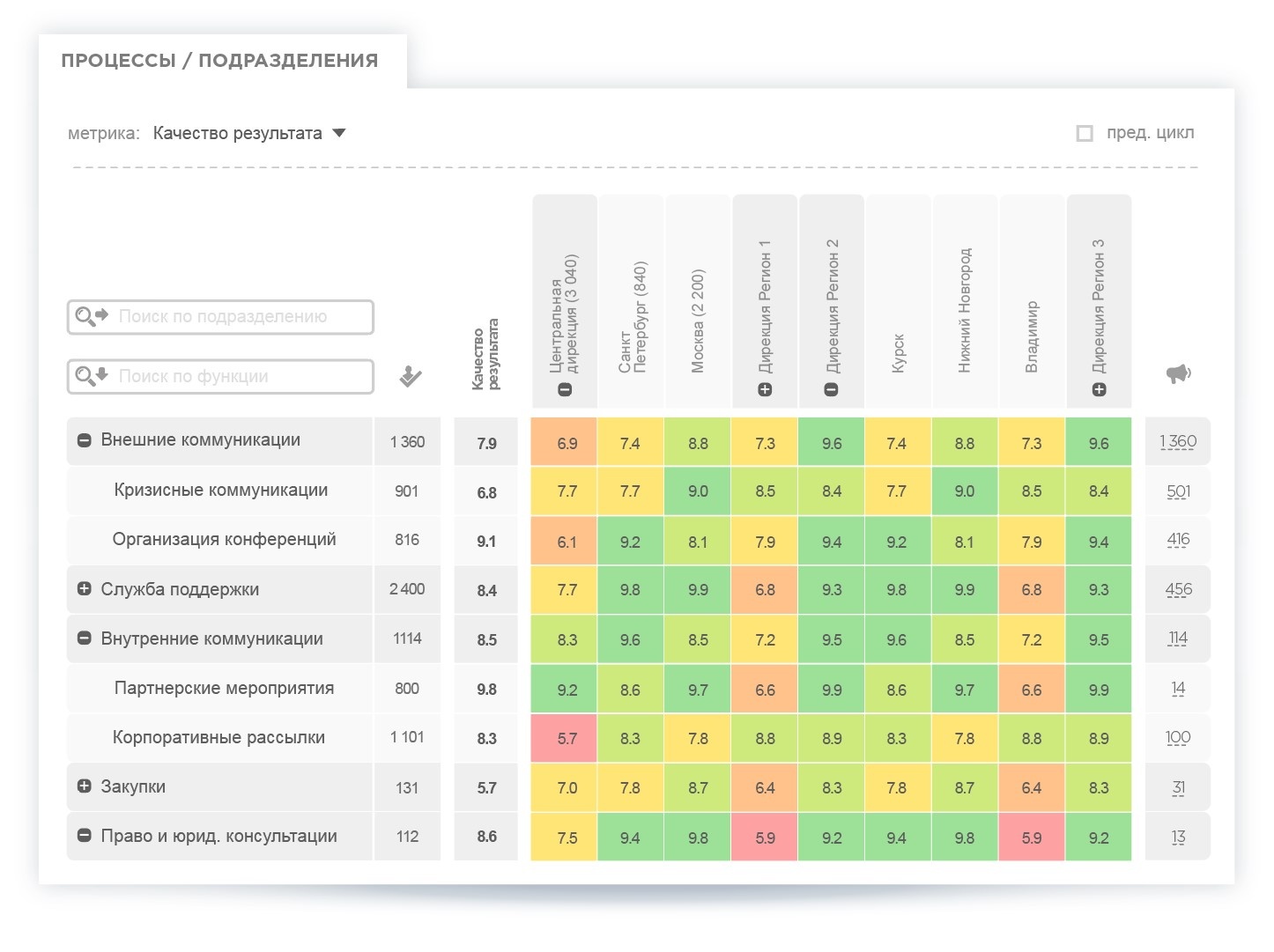Image resolution: width=1274 pixels, height=952 pixels.
Task: Open the 1 360 feedback count link
Action: pyautogui.click(x=1178, y=442)
